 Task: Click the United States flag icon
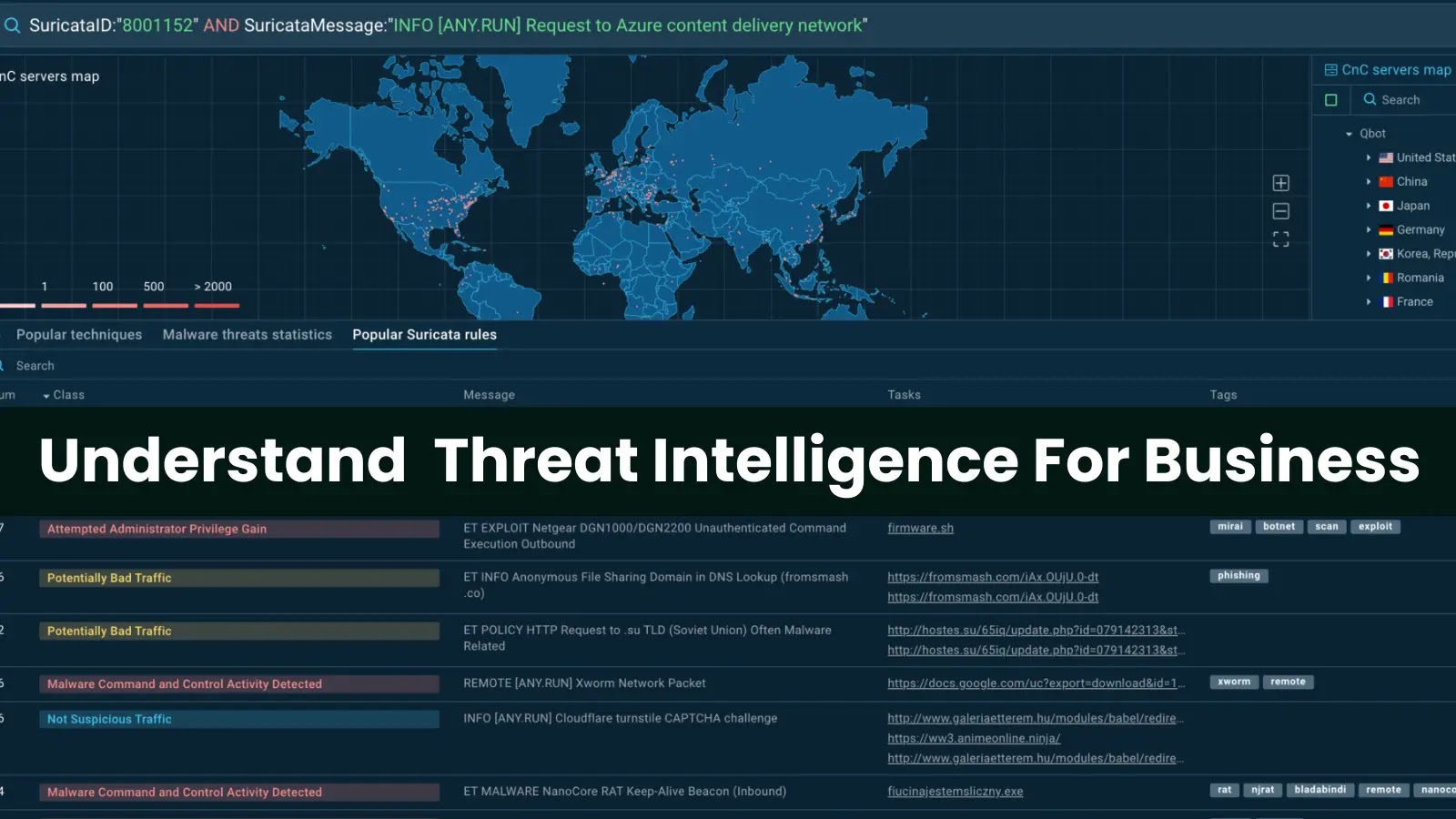[x=1386, y=157]
